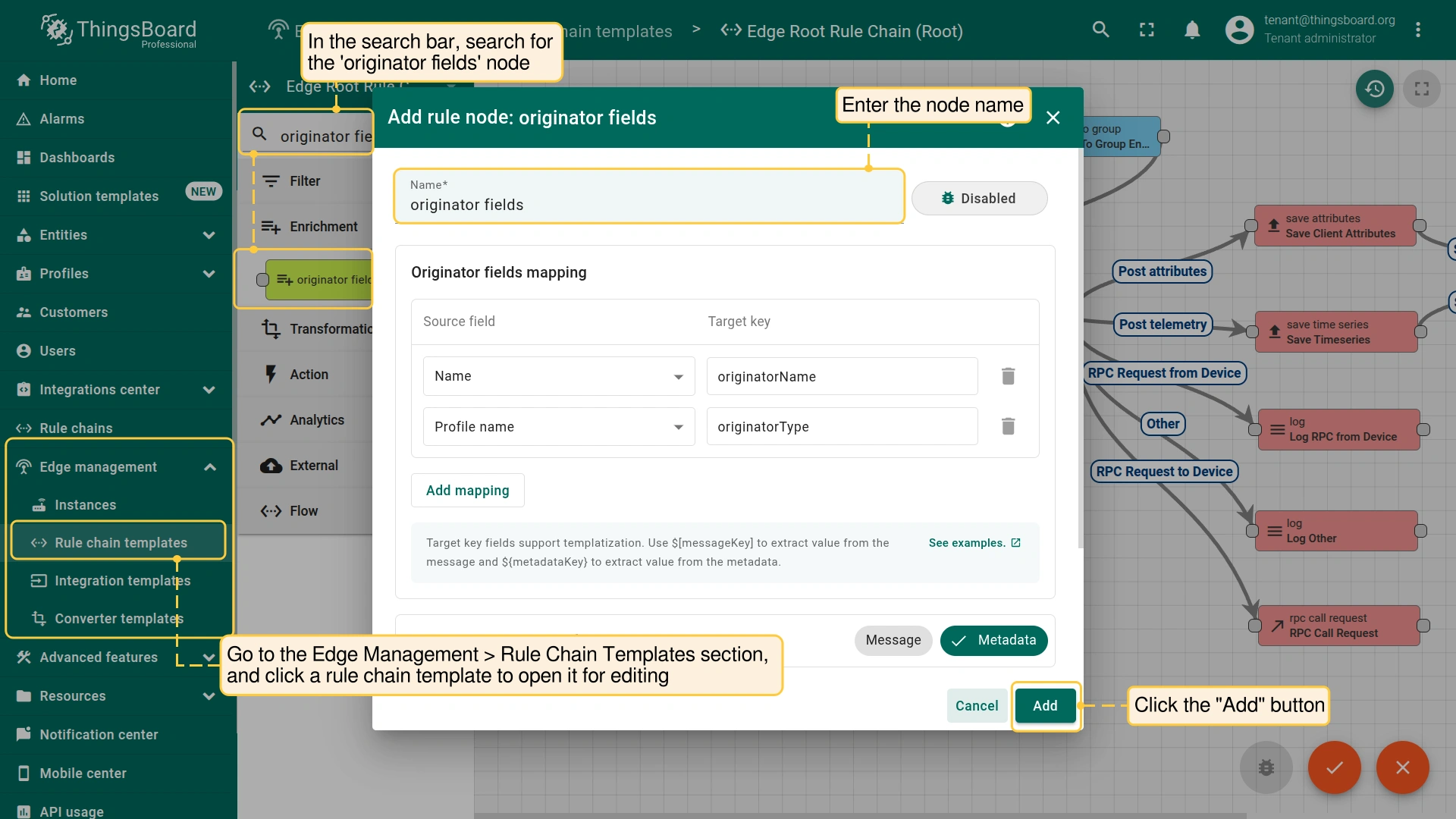
Task: Apply changes with orange checkmark button
Action: point(1335,767)
